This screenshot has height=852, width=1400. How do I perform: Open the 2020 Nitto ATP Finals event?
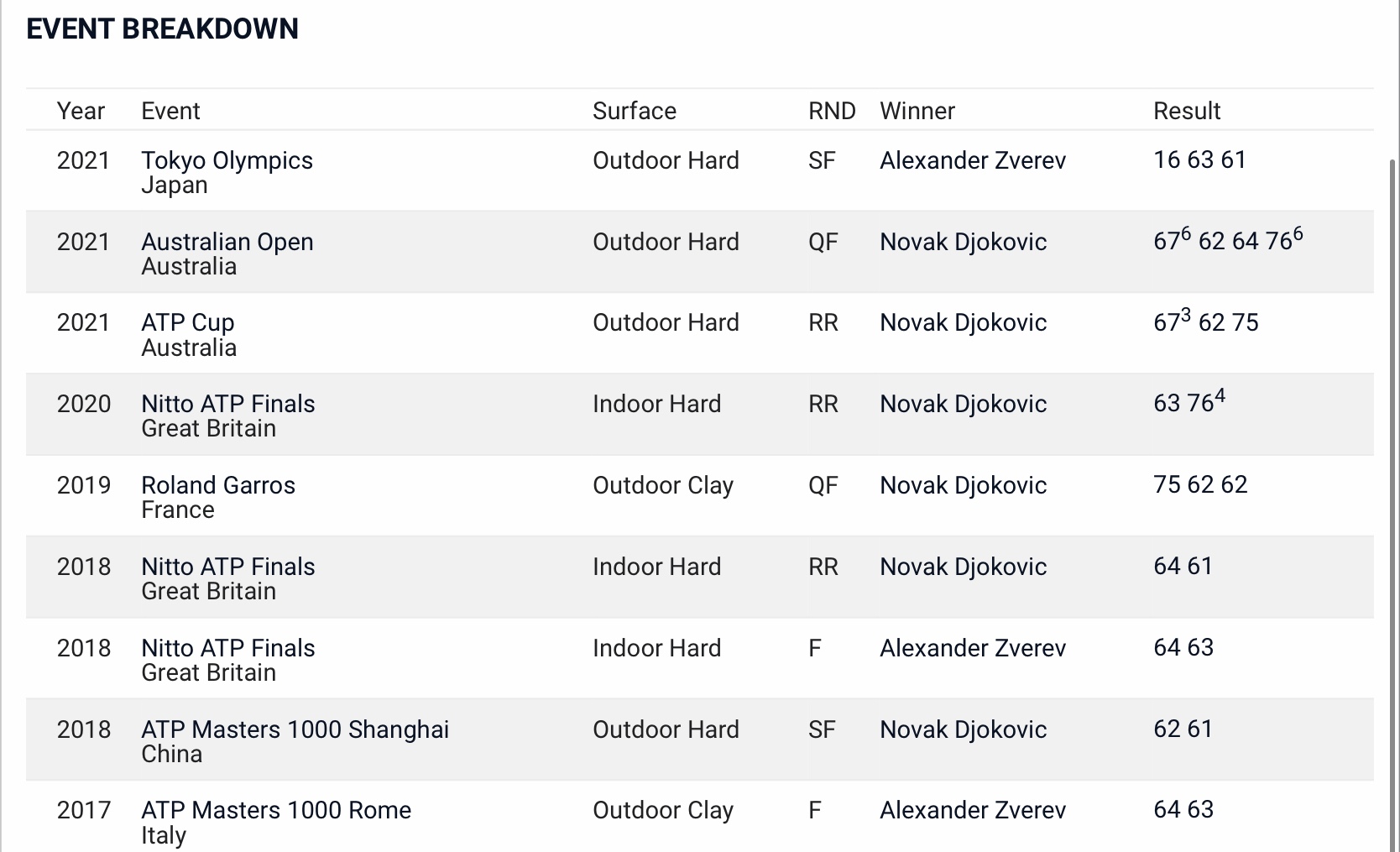tap(227, 404)
